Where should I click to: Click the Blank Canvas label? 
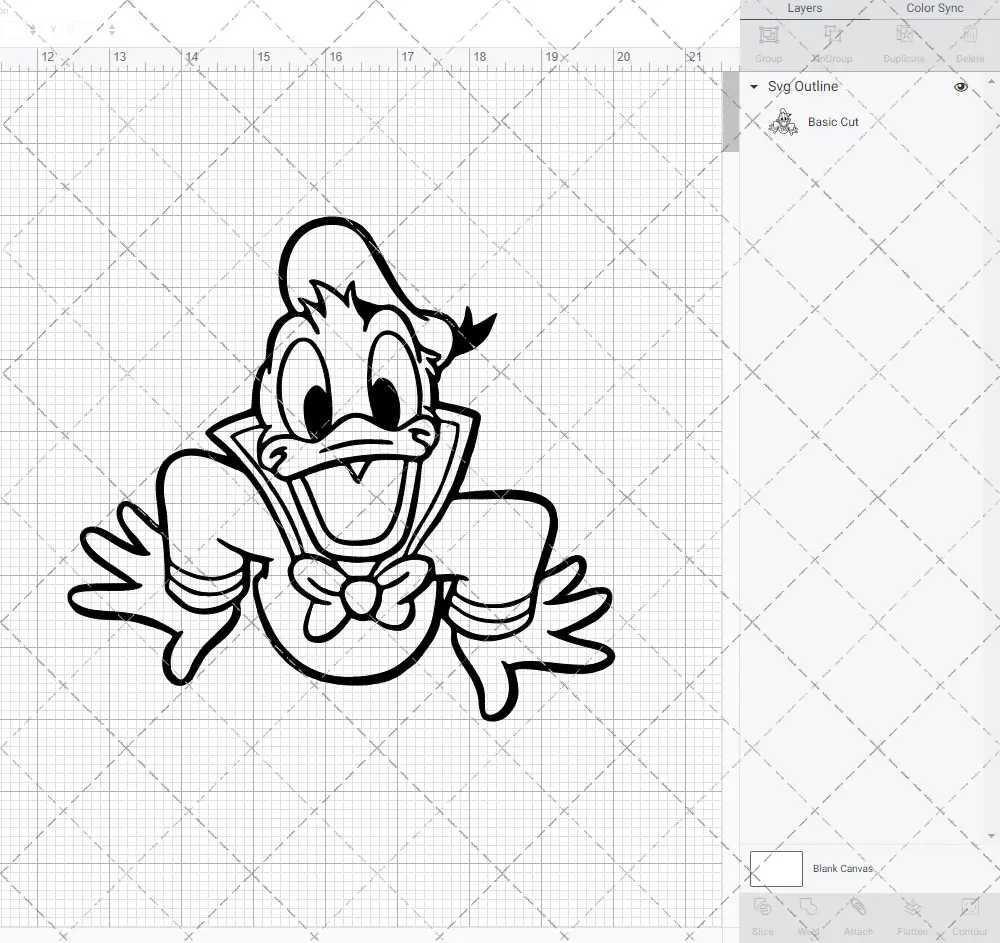pyautogui.click(x=843, y=868)
